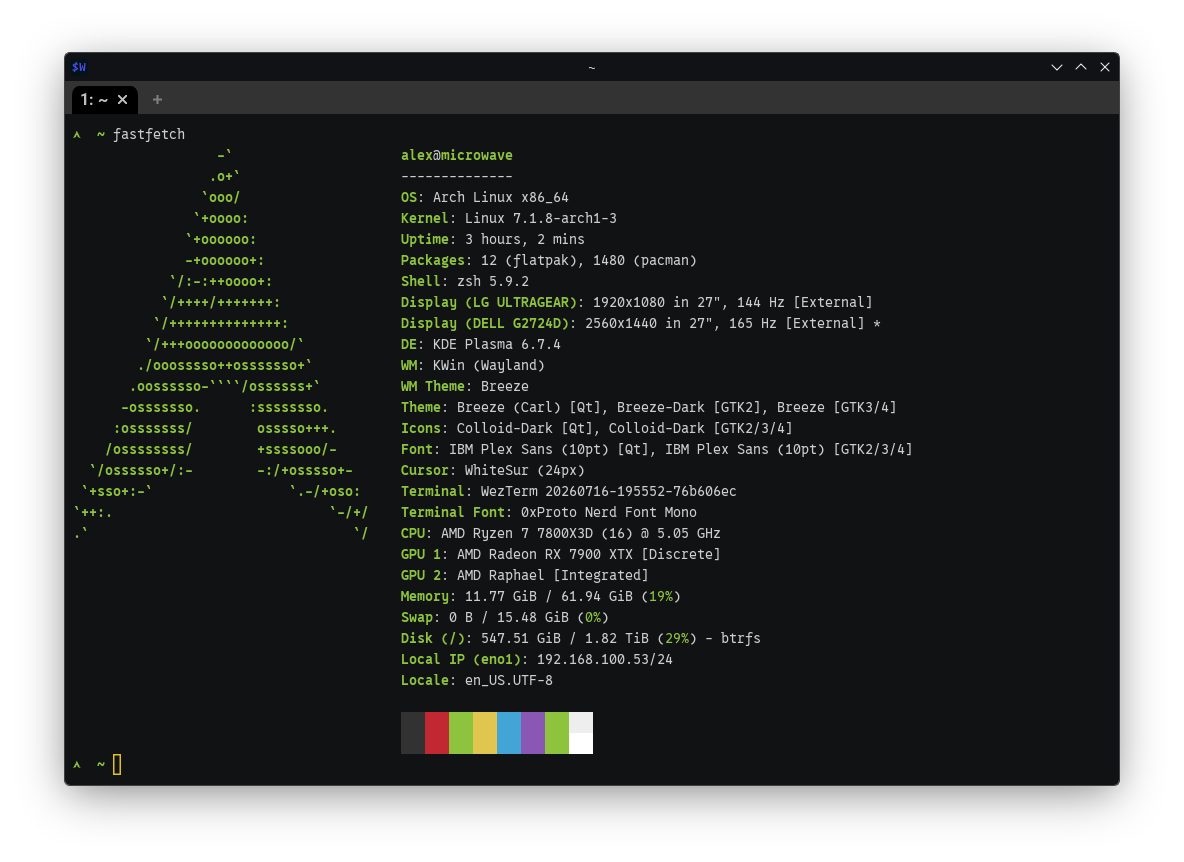The height and width of the screenshot is (862, 1184).
Task: Click the 'fastfetch' command text
Action: (149, 134)
